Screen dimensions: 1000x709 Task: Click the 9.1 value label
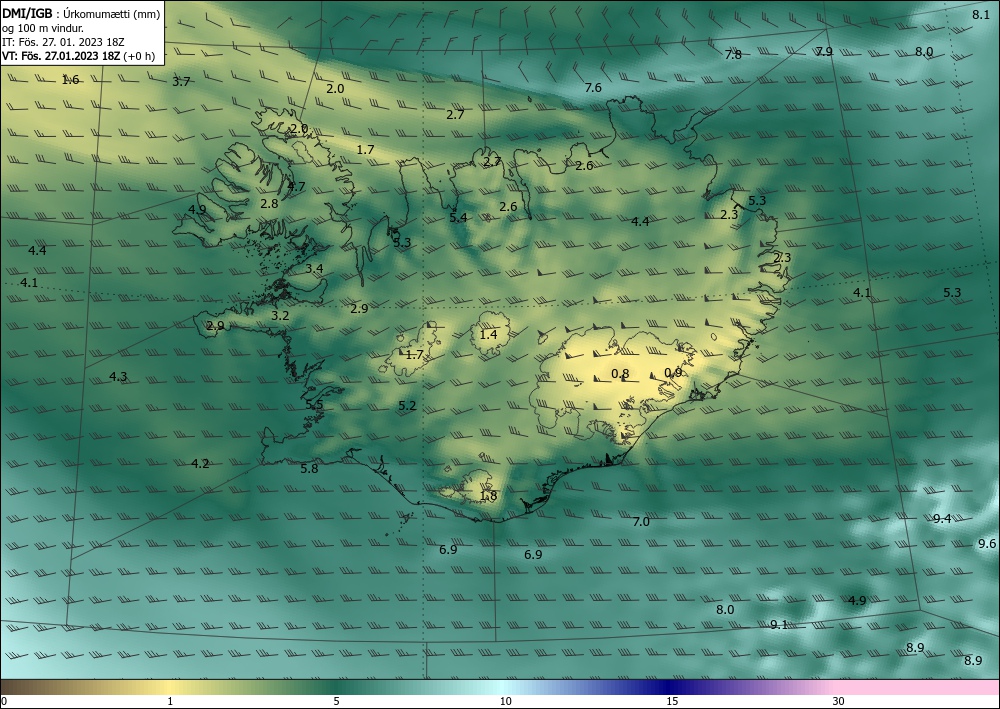(779, 625)
